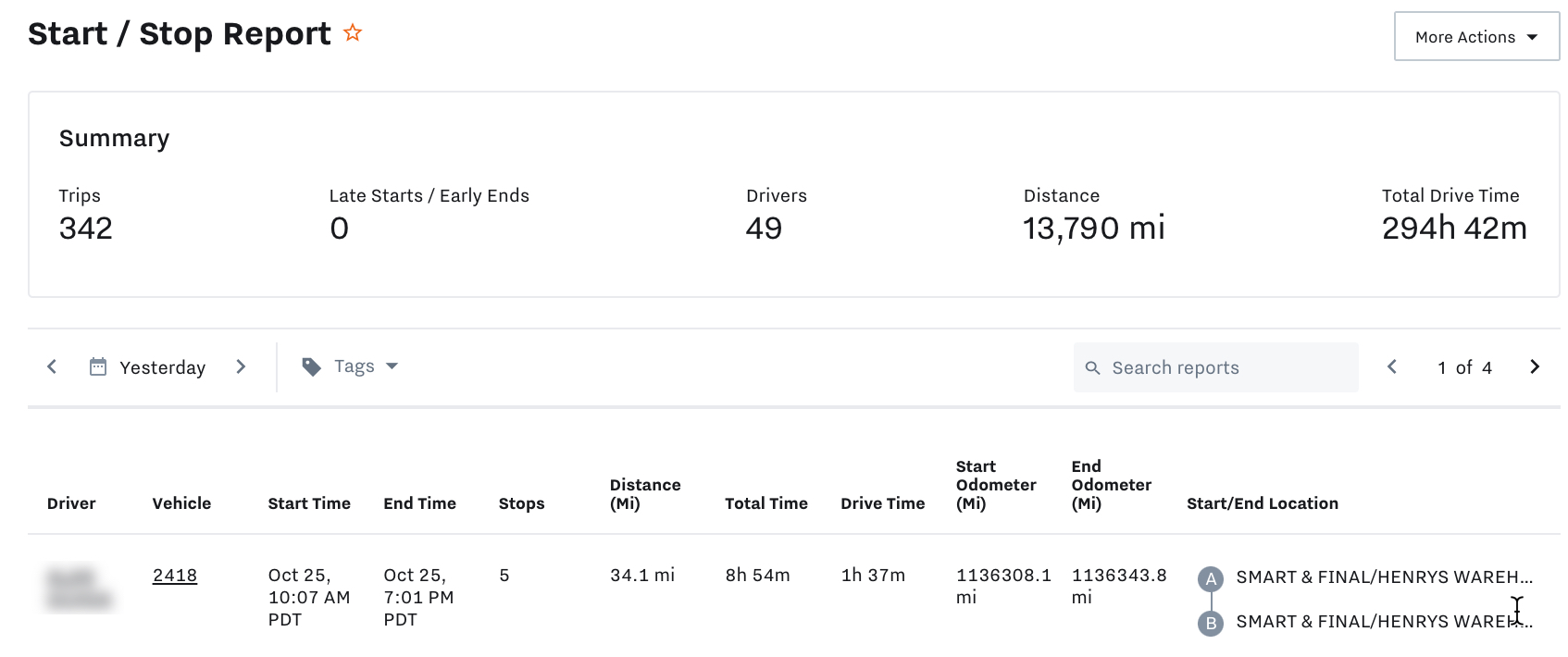Advance to the next date range
The height and width of the screenshot is (657, 1568).
coord(241,367)
